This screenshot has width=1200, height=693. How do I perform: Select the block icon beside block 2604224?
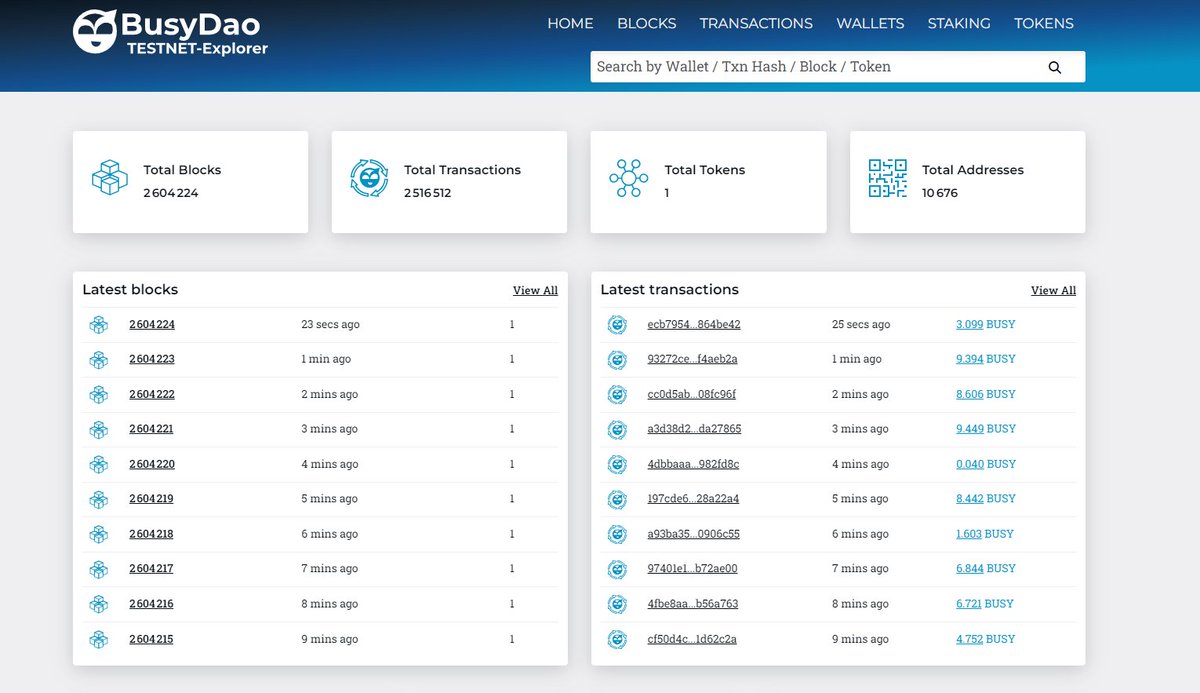pyautogui.click(x=98, y=324)
